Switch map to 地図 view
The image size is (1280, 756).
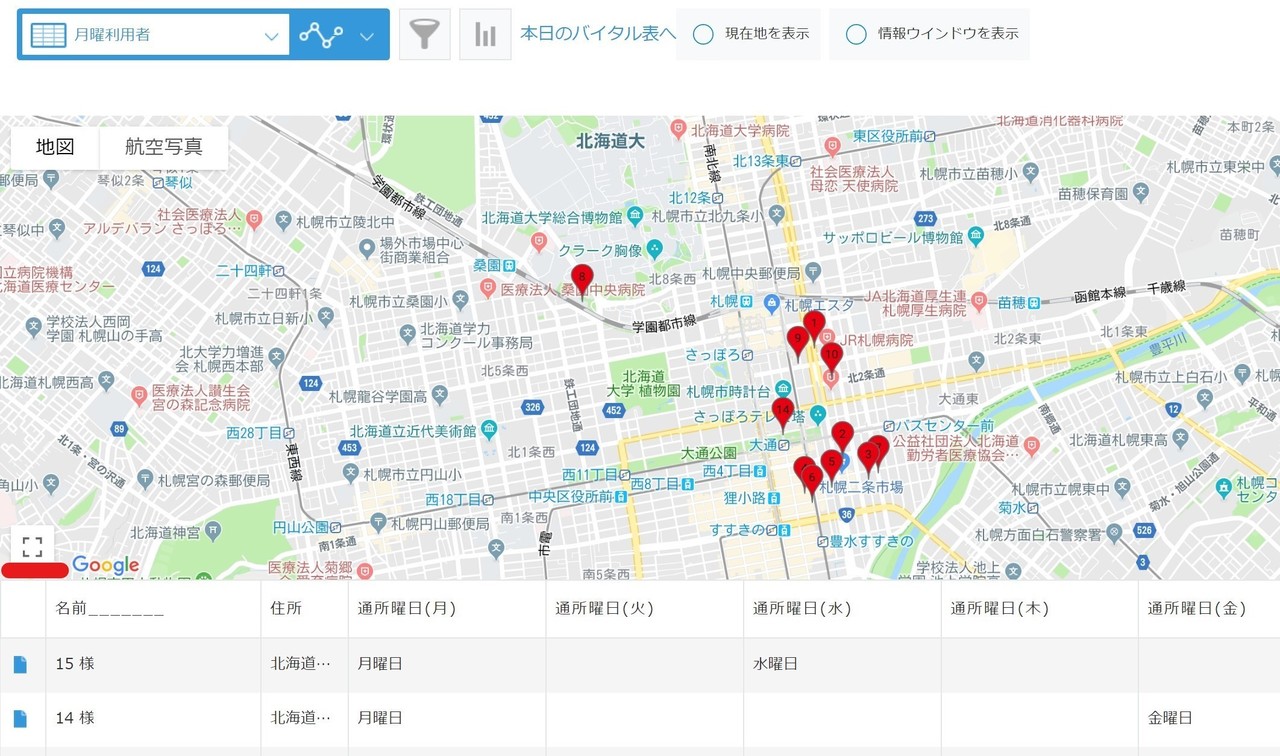coord(55,147)
